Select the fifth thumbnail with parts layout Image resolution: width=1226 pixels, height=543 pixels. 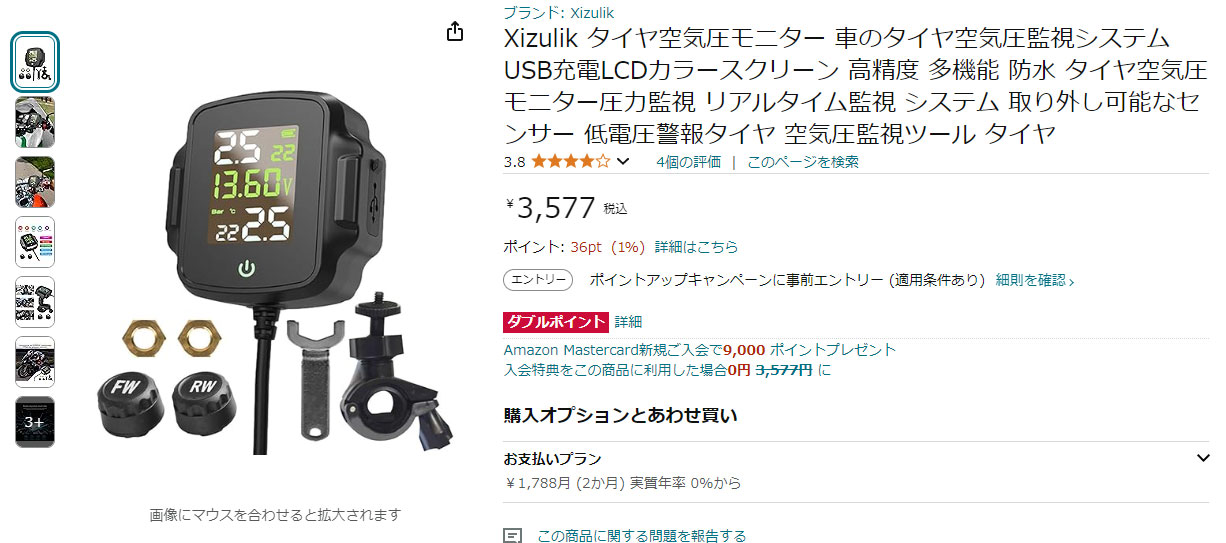click(35, 302)
